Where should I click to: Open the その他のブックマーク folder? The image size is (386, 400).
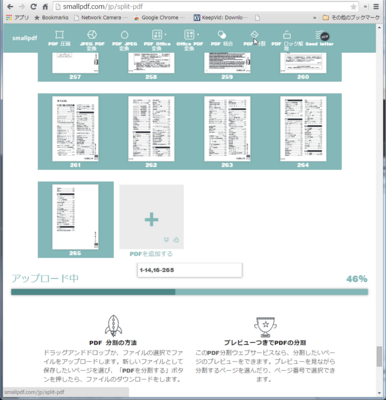[351, 17]
